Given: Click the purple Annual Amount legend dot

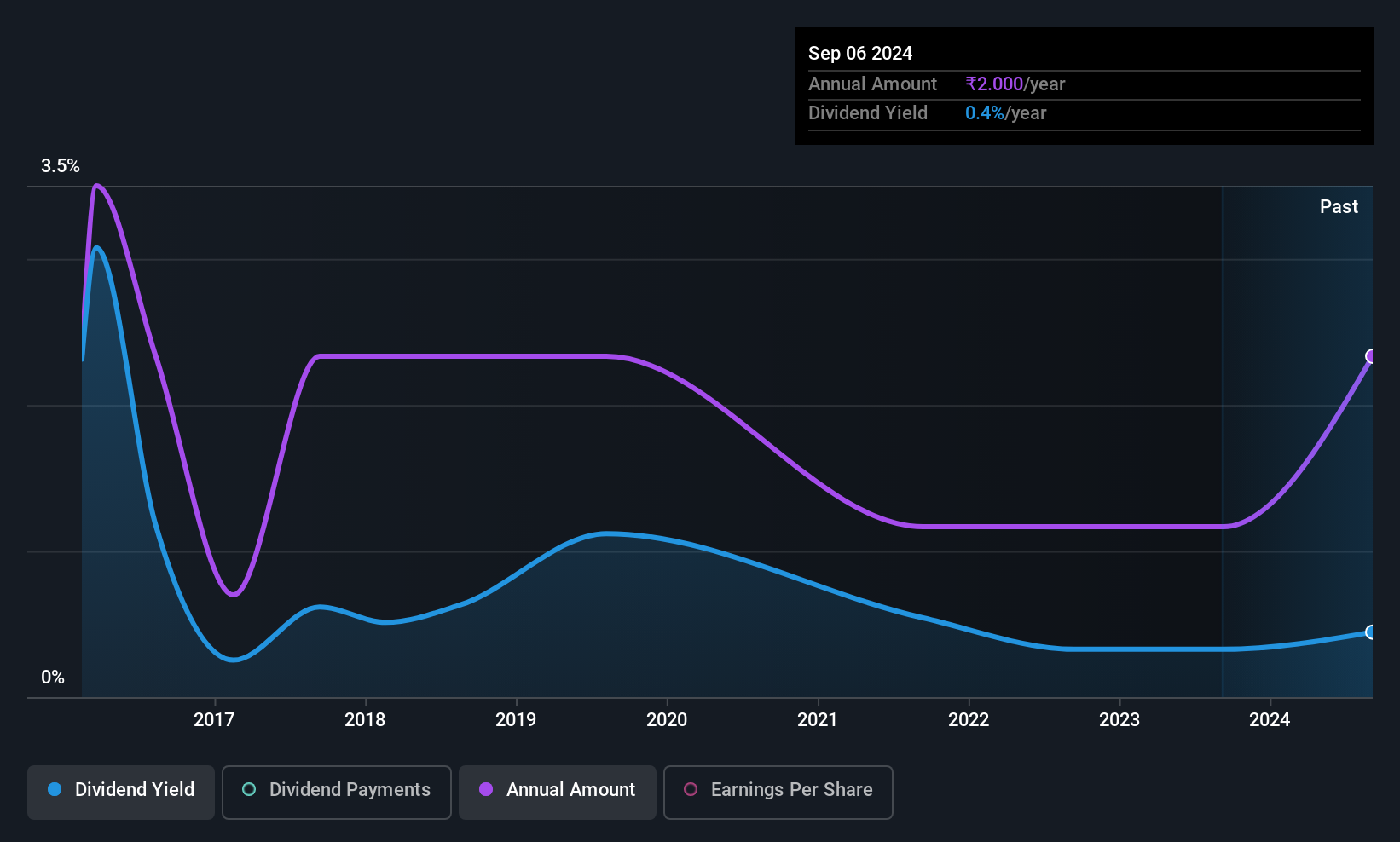Looking at the screenshot, I should pos(486,790).
